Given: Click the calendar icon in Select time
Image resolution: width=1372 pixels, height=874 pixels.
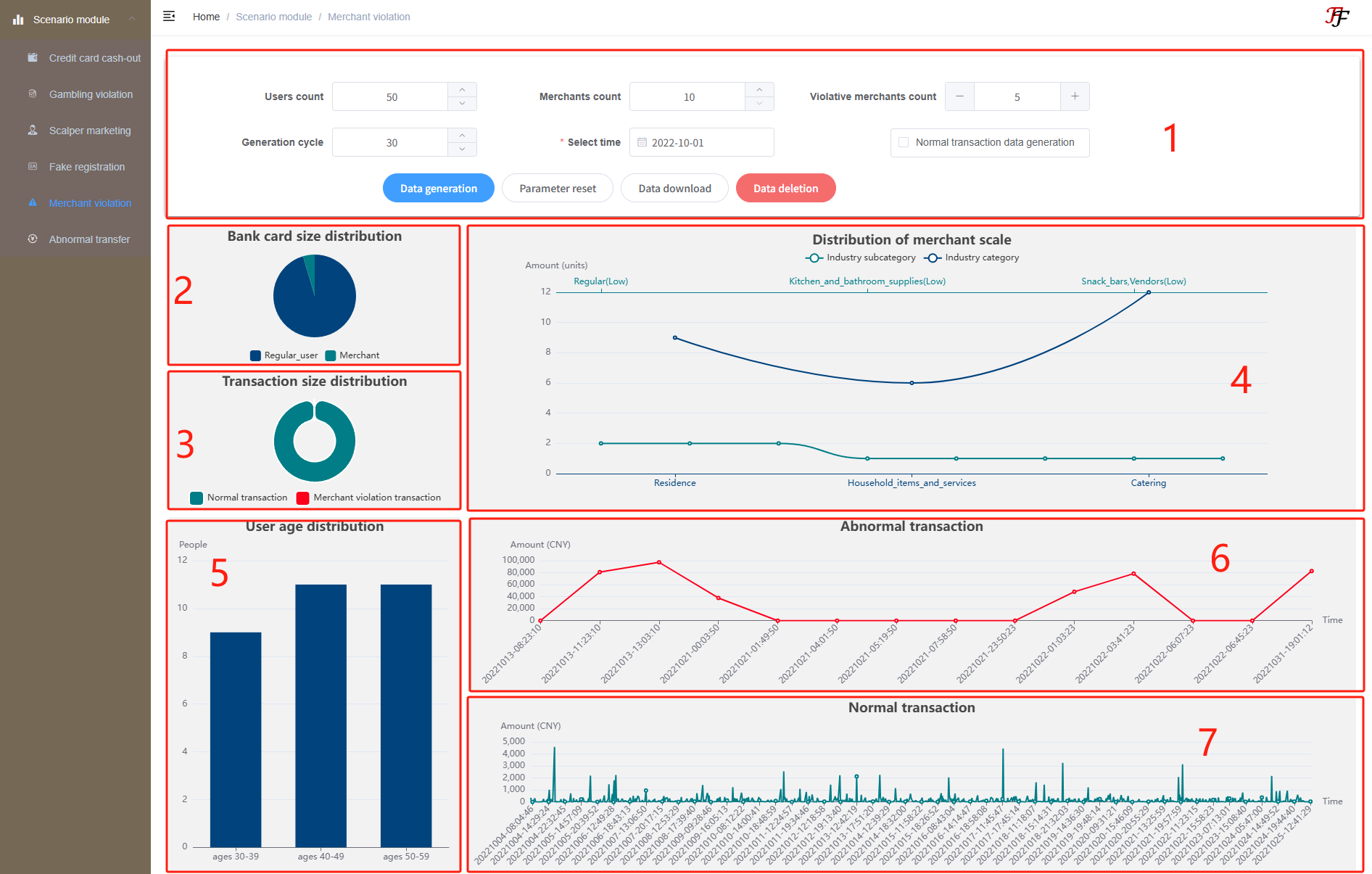Looking at the screenshot, I should (642, 142).
